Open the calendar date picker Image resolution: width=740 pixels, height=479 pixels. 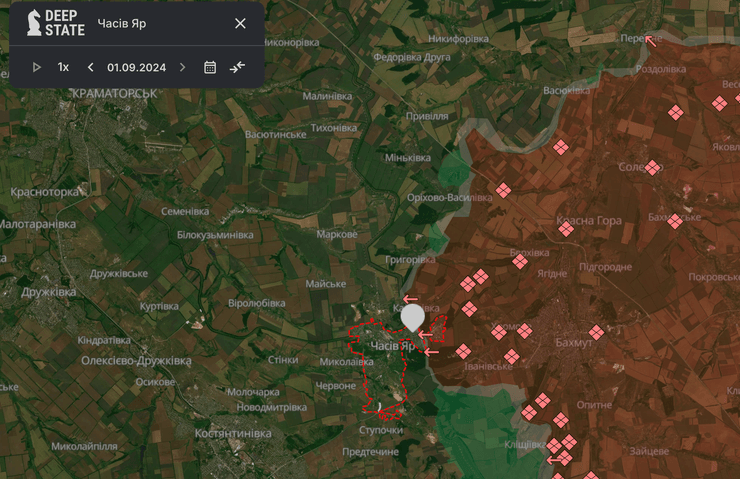click(210, 67)
